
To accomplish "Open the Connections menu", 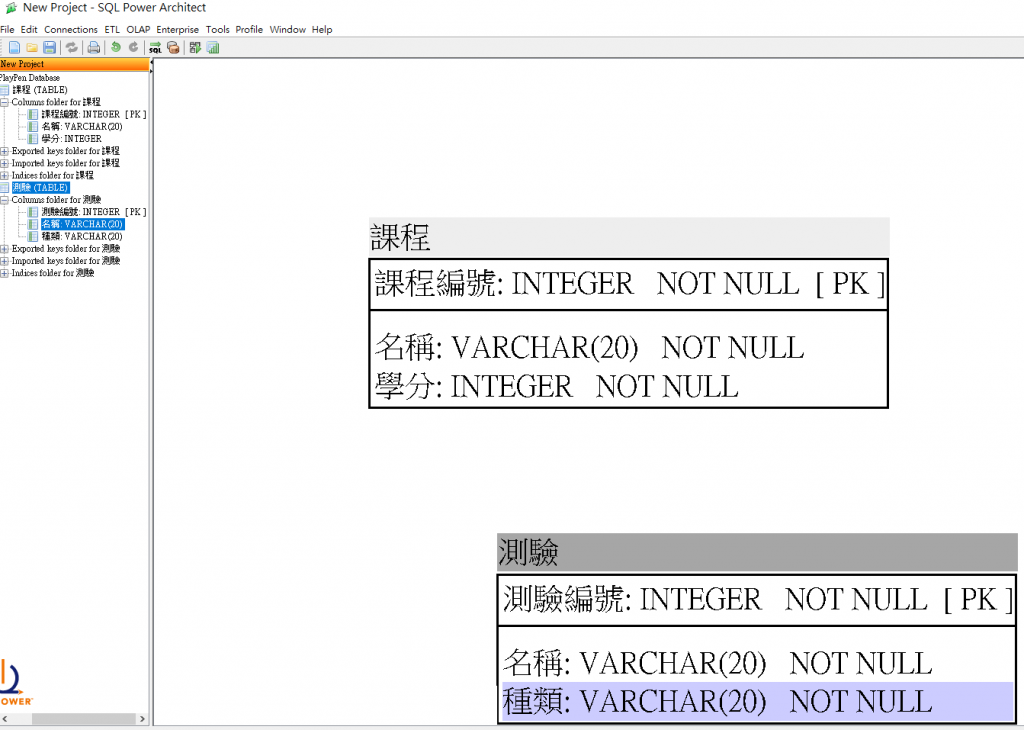I will 71,29.
